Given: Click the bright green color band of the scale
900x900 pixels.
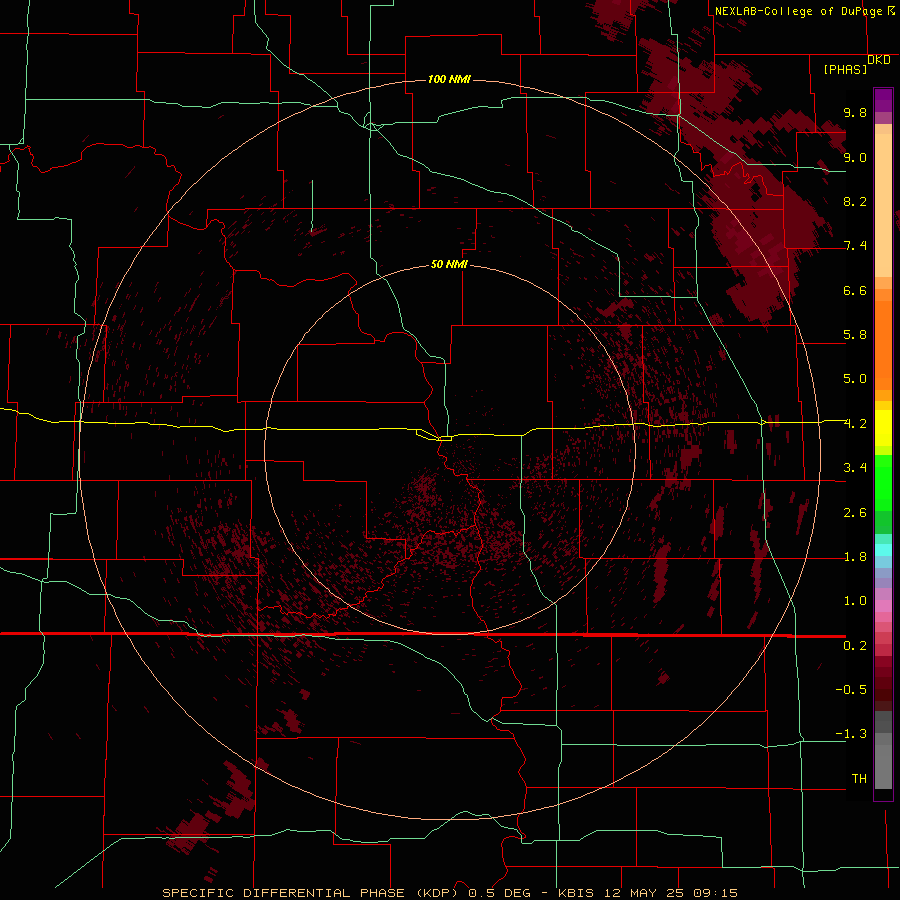Looking at the screenshot, I should point(883,482).
